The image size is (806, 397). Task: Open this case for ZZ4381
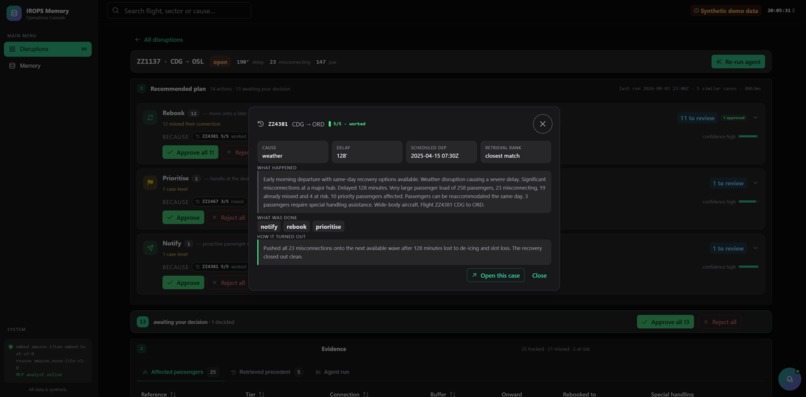[x=496, y=276]
